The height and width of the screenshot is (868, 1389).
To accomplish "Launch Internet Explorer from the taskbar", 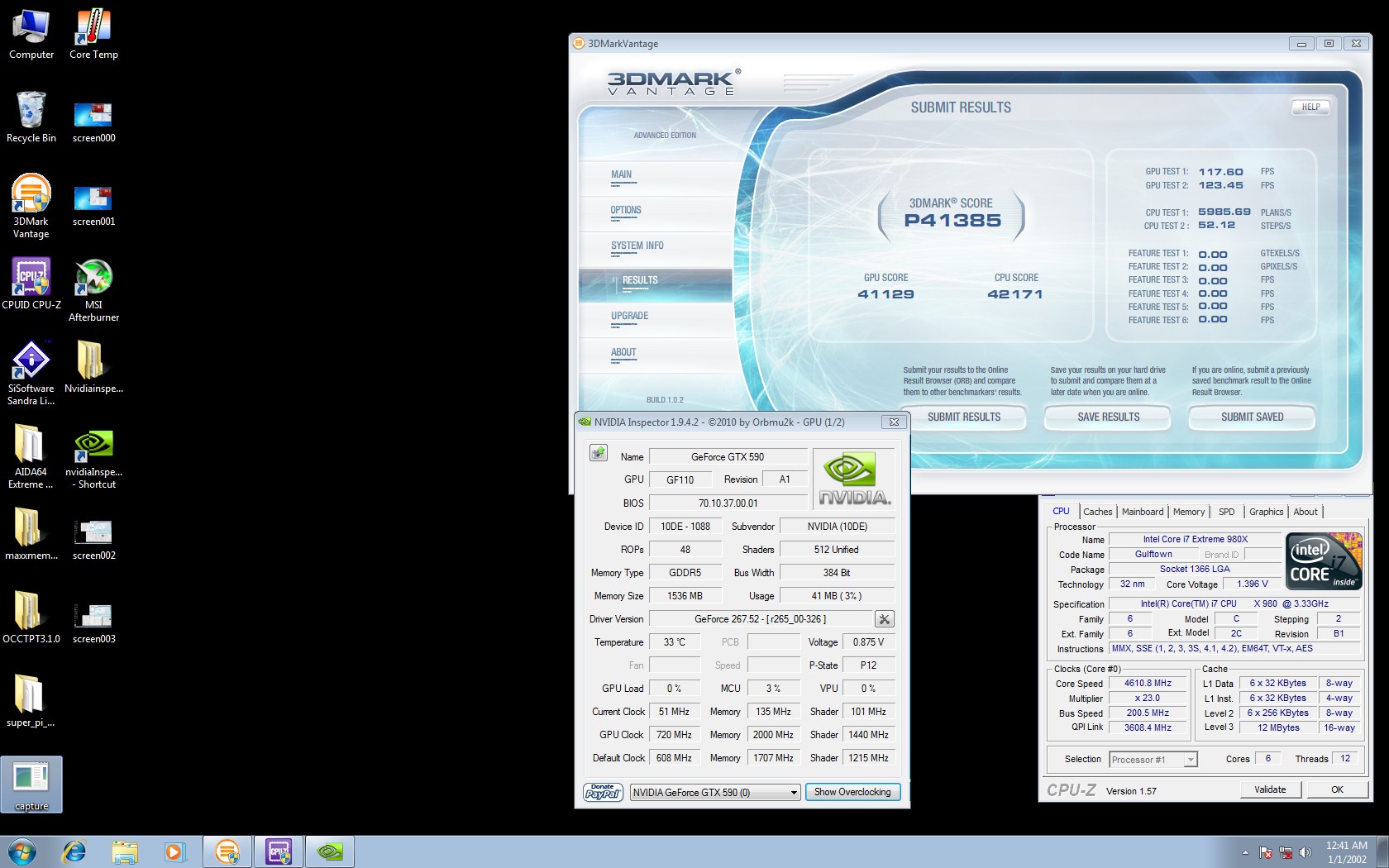I will 74,851.
